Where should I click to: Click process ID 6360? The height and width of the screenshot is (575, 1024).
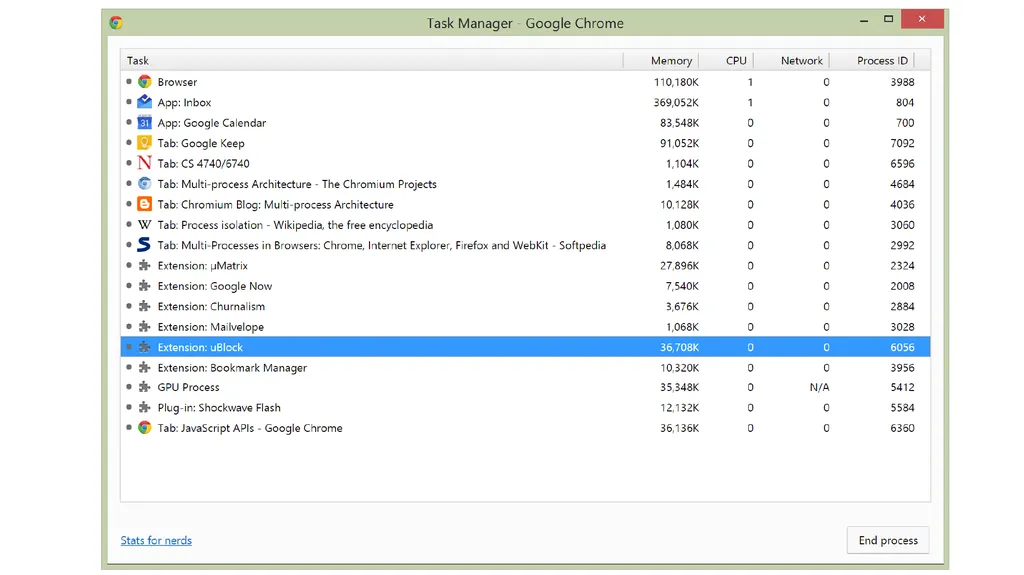[x=902, y=427]
